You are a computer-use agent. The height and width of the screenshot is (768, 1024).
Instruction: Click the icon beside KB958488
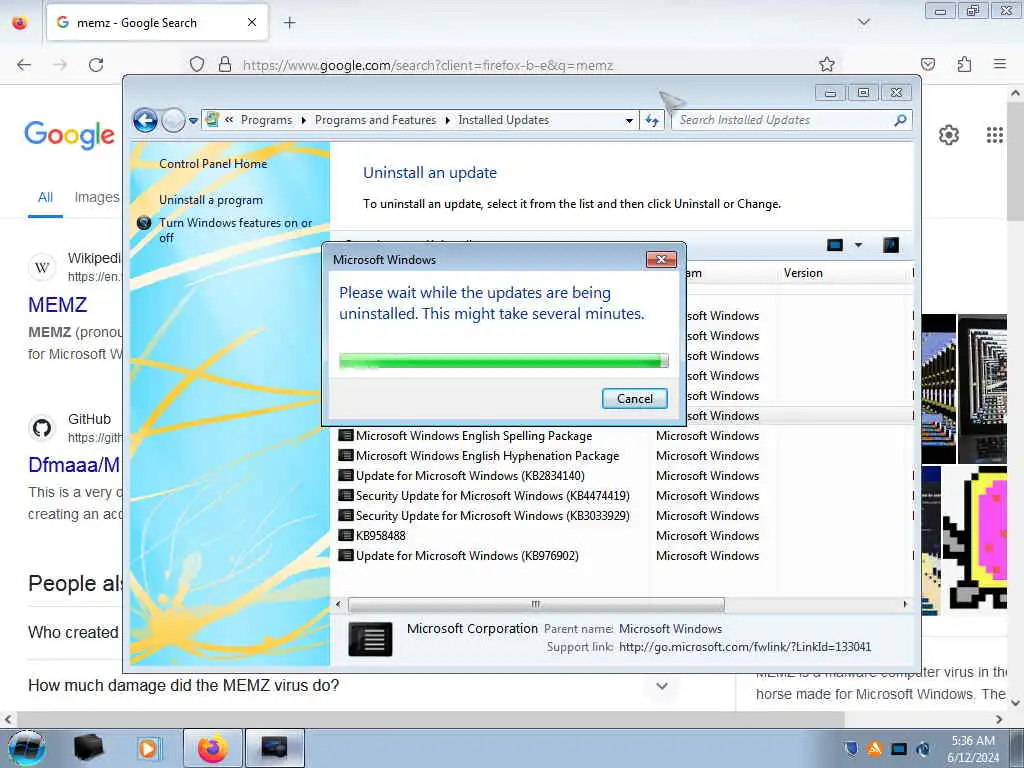345,536
